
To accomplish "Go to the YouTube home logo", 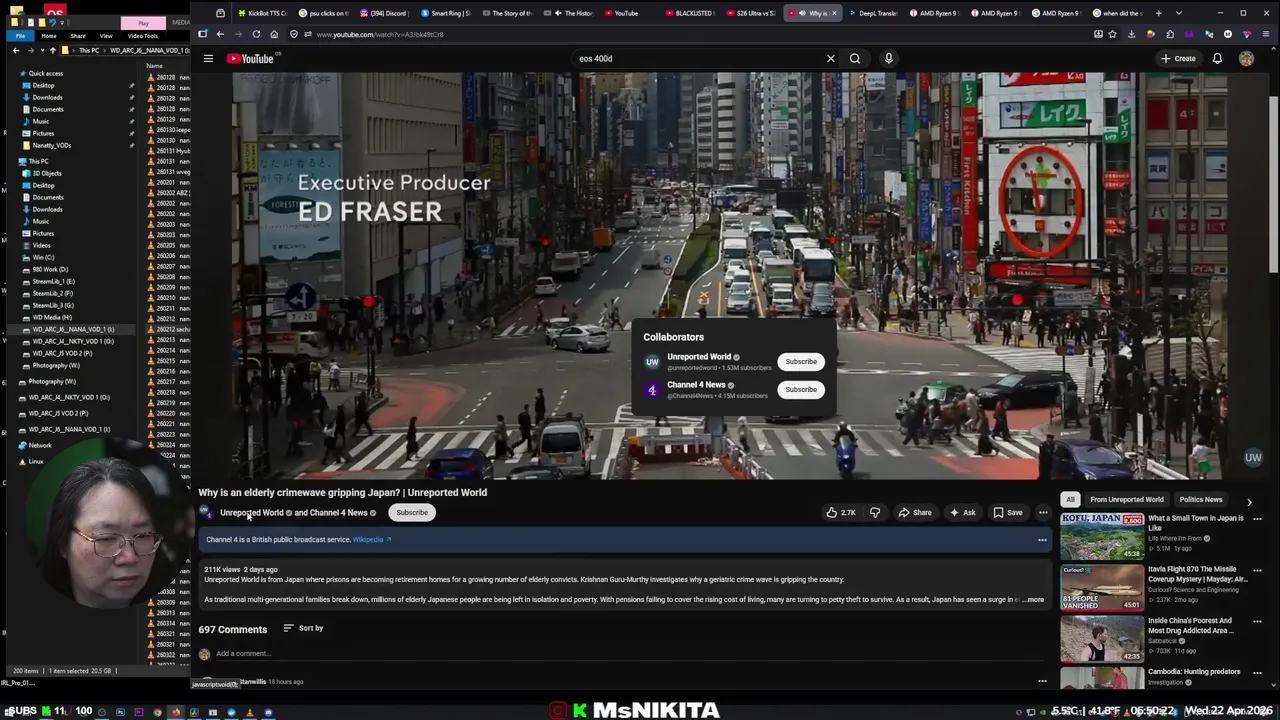I will [x=250, y=59].
